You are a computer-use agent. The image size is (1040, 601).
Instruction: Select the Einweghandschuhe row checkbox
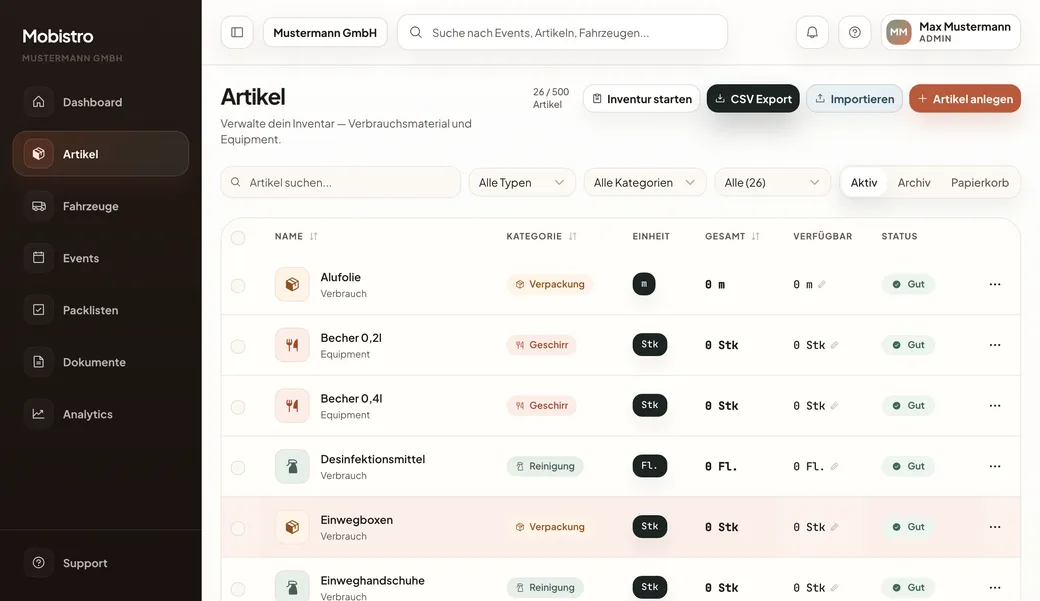click(x=238, y=589)
